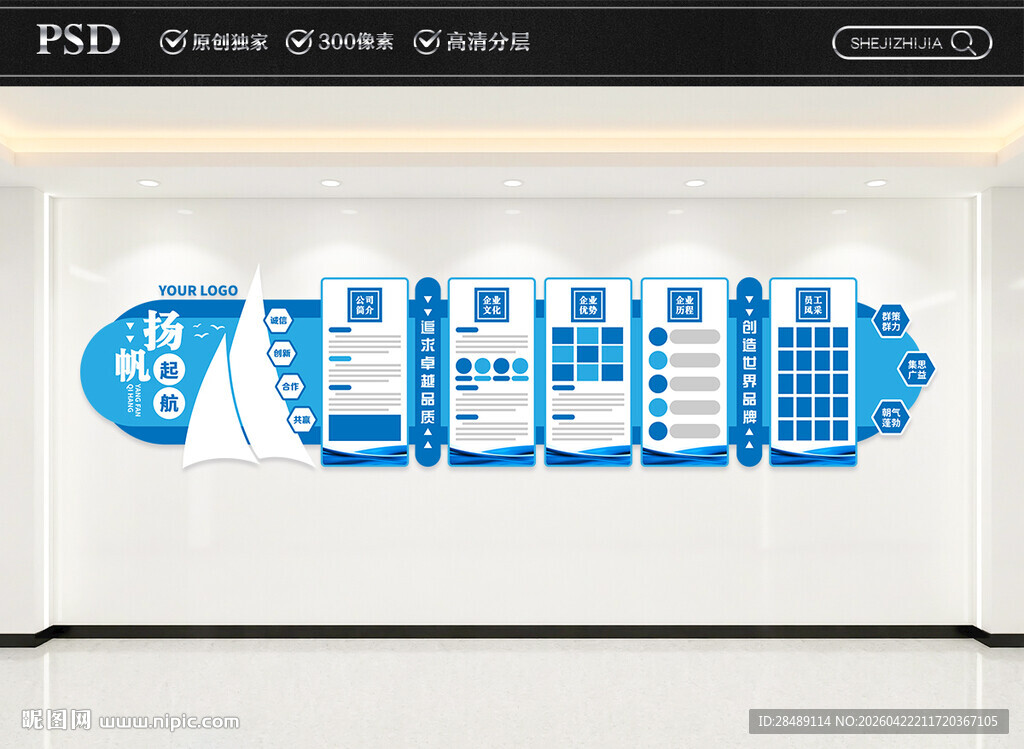Click the 合作 hexagon badge
1024x749 pixels.
(x=290, y=387)
